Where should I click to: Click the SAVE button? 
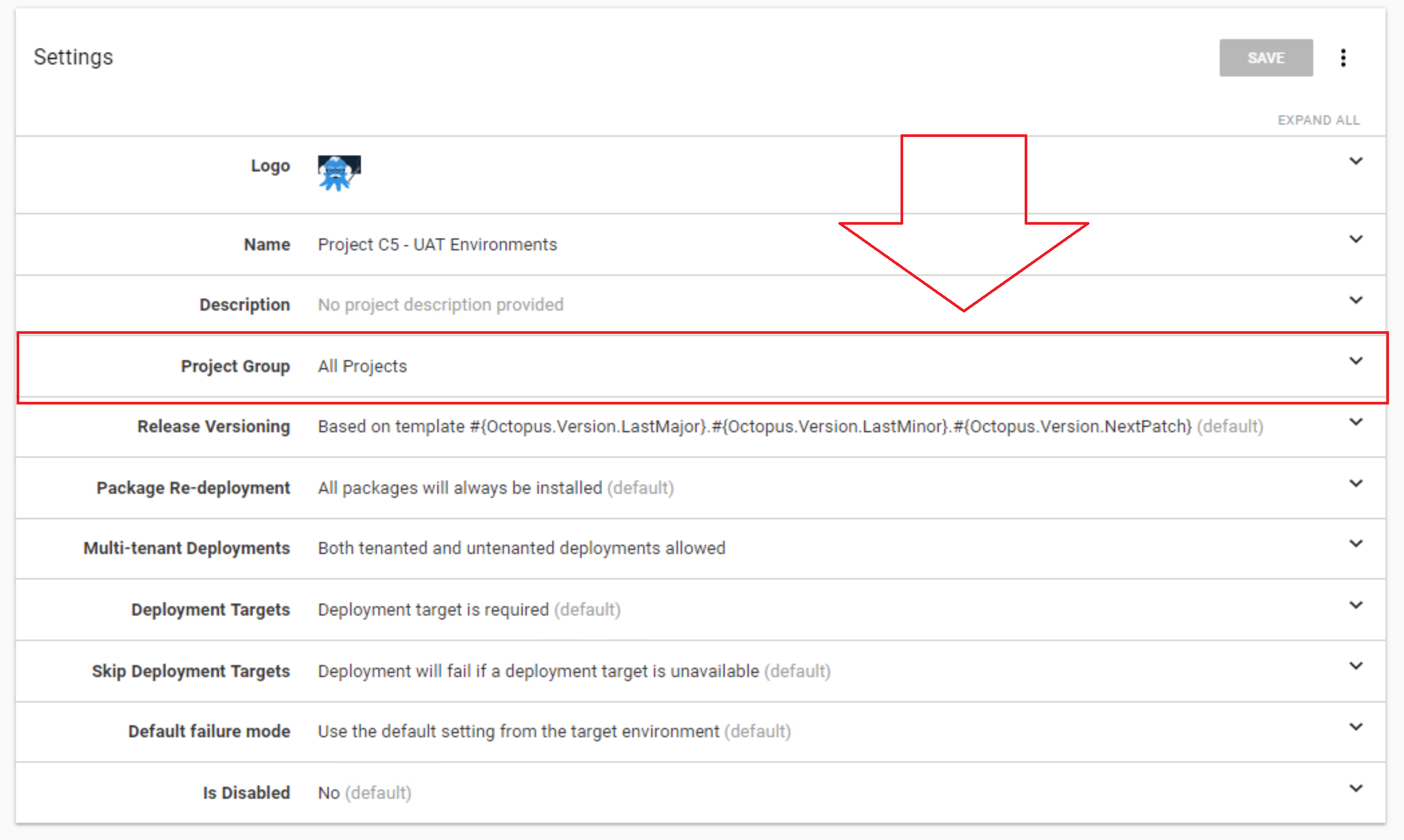[x=1266, y=57]
